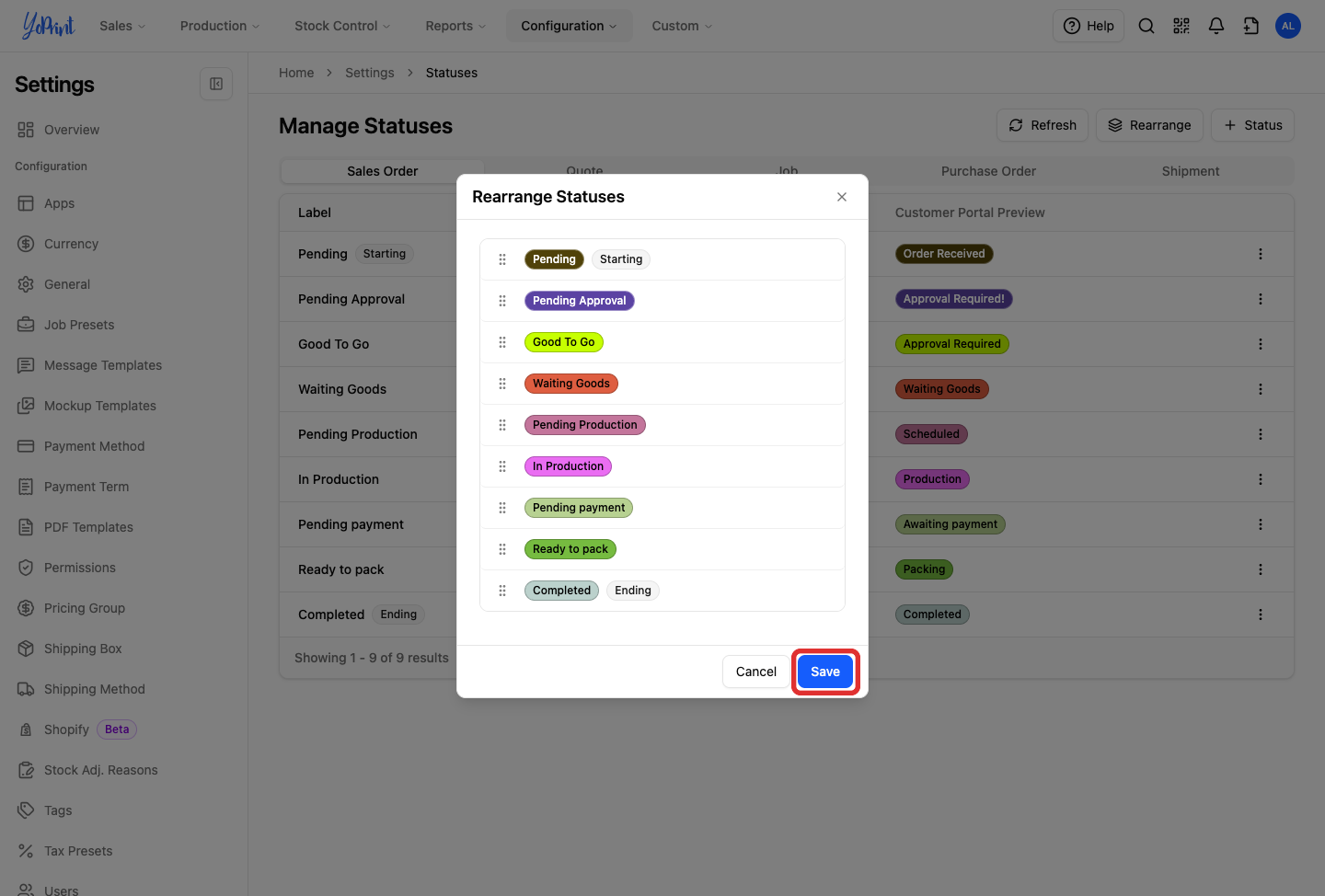Click the purple Pending Approval status badge
The image size is (1325, 896).
580,301
